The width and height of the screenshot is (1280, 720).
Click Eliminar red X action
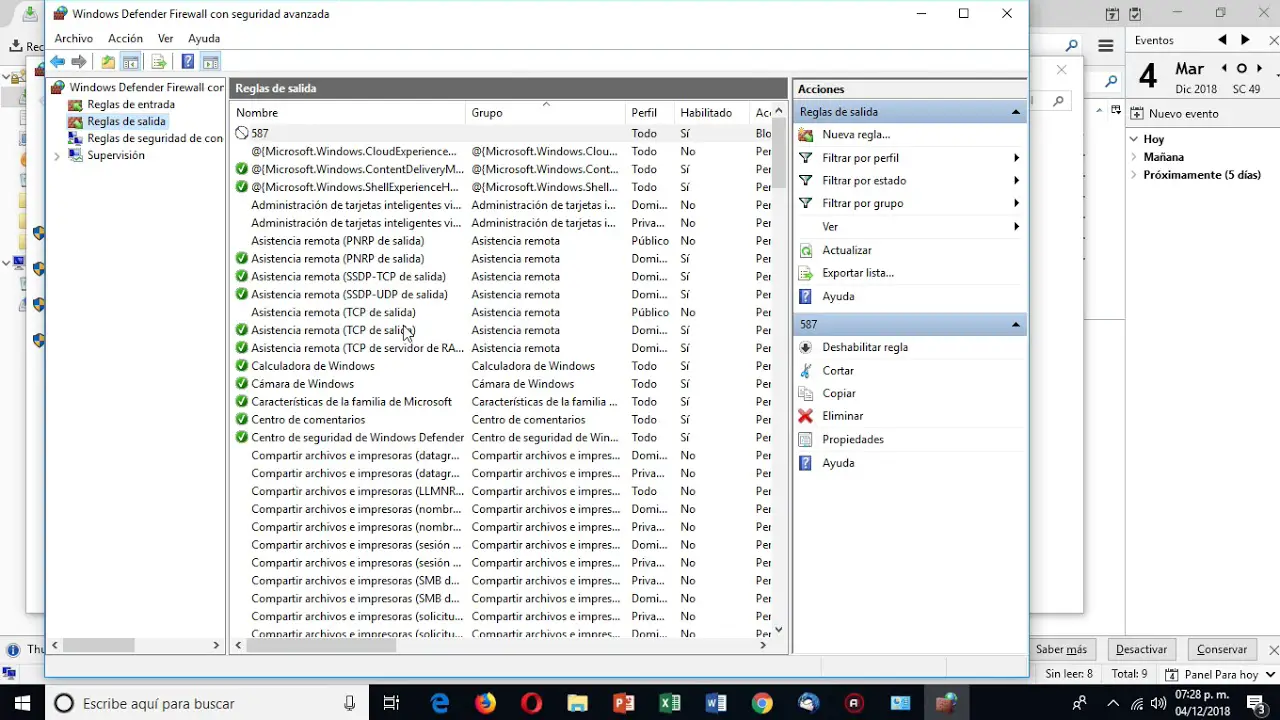(x=842, y=416)
